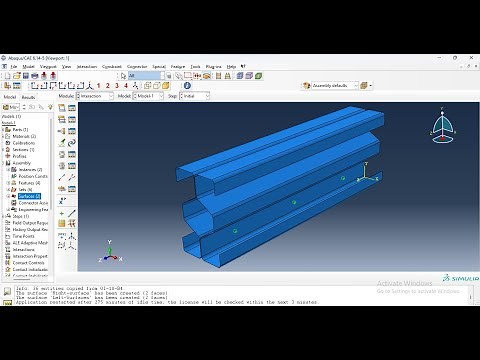Open the Query information tool
The height and width of the screenshot is (360, 480).
click(x=187, y=86)
